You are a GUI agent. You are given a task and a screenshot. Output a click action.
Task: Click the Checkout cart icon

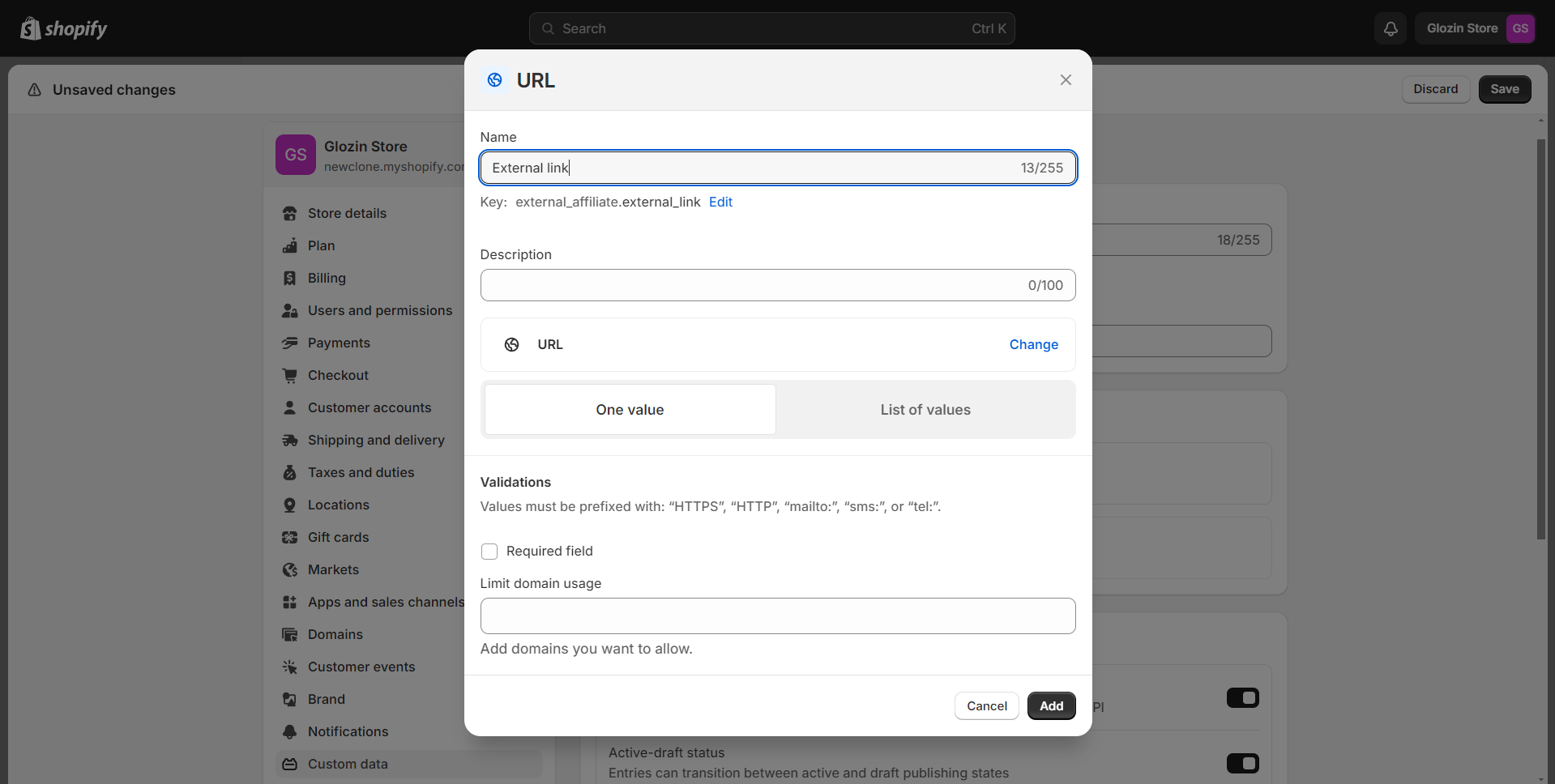pyautogui.click(x=289, y=376)
